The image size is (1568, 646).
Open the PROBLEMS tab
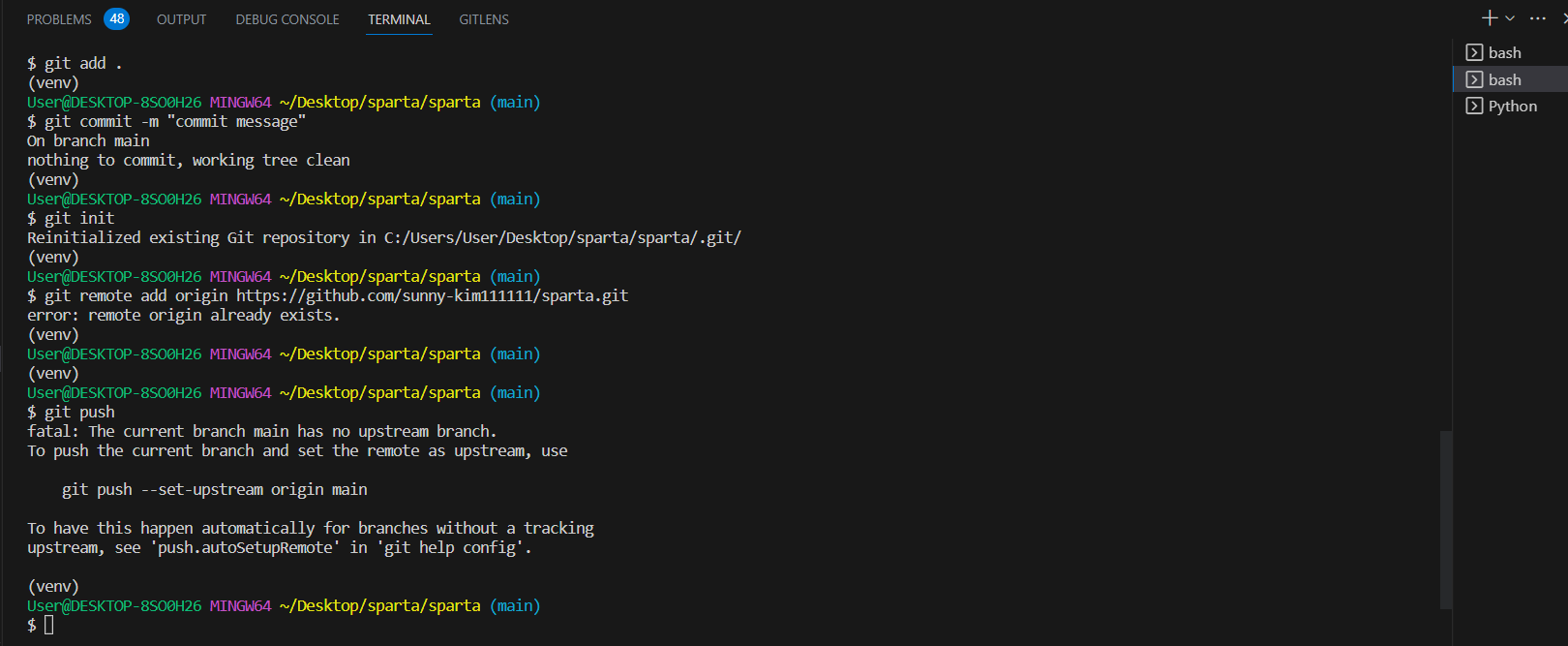click(x=59, y=19)
